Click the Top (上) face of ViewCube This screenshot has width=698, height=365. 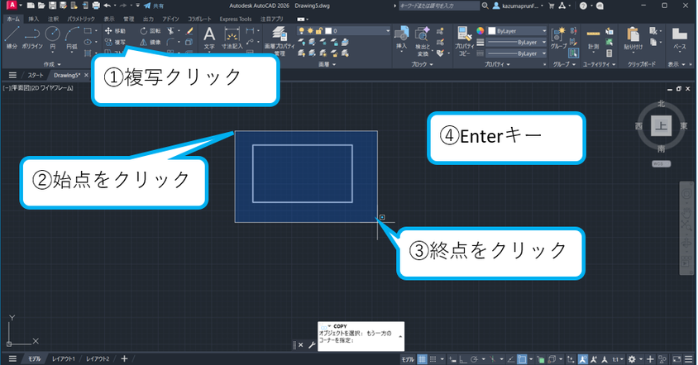click(x=661, y=126)
